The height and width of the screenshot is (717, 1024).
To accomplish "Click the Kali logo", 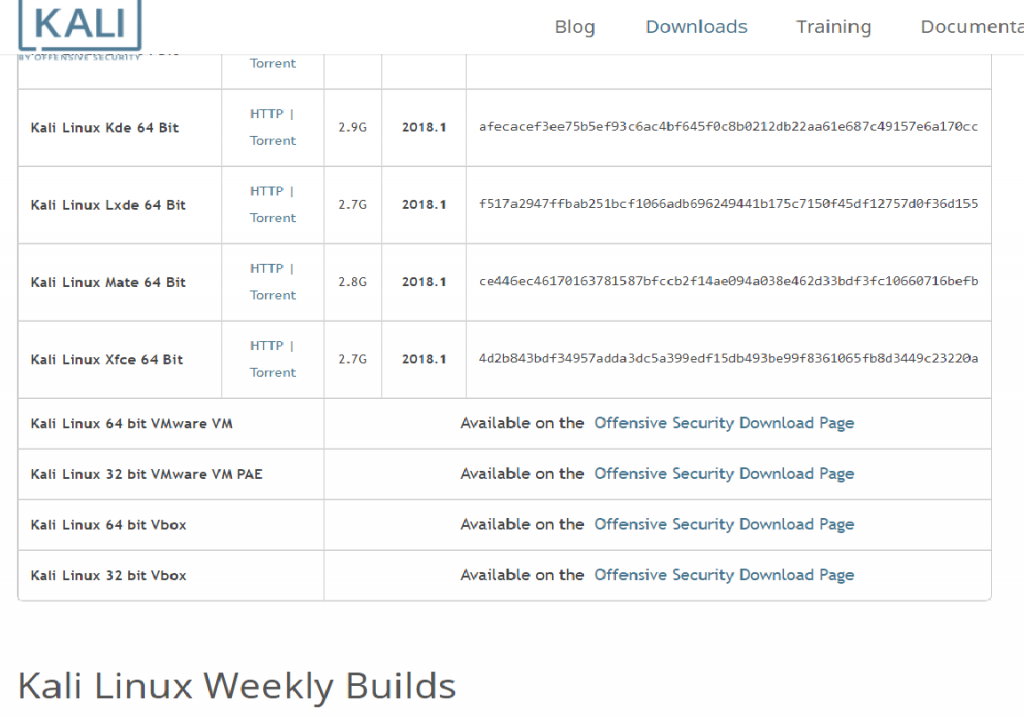I will [80, 29].
